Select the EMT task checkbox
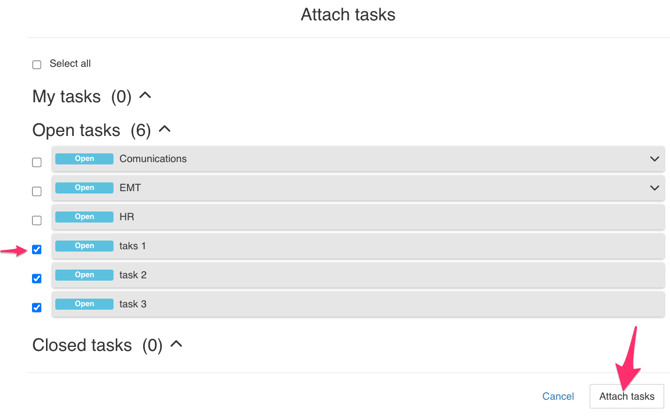Viewport: 670px width, 416px height. 37,191
